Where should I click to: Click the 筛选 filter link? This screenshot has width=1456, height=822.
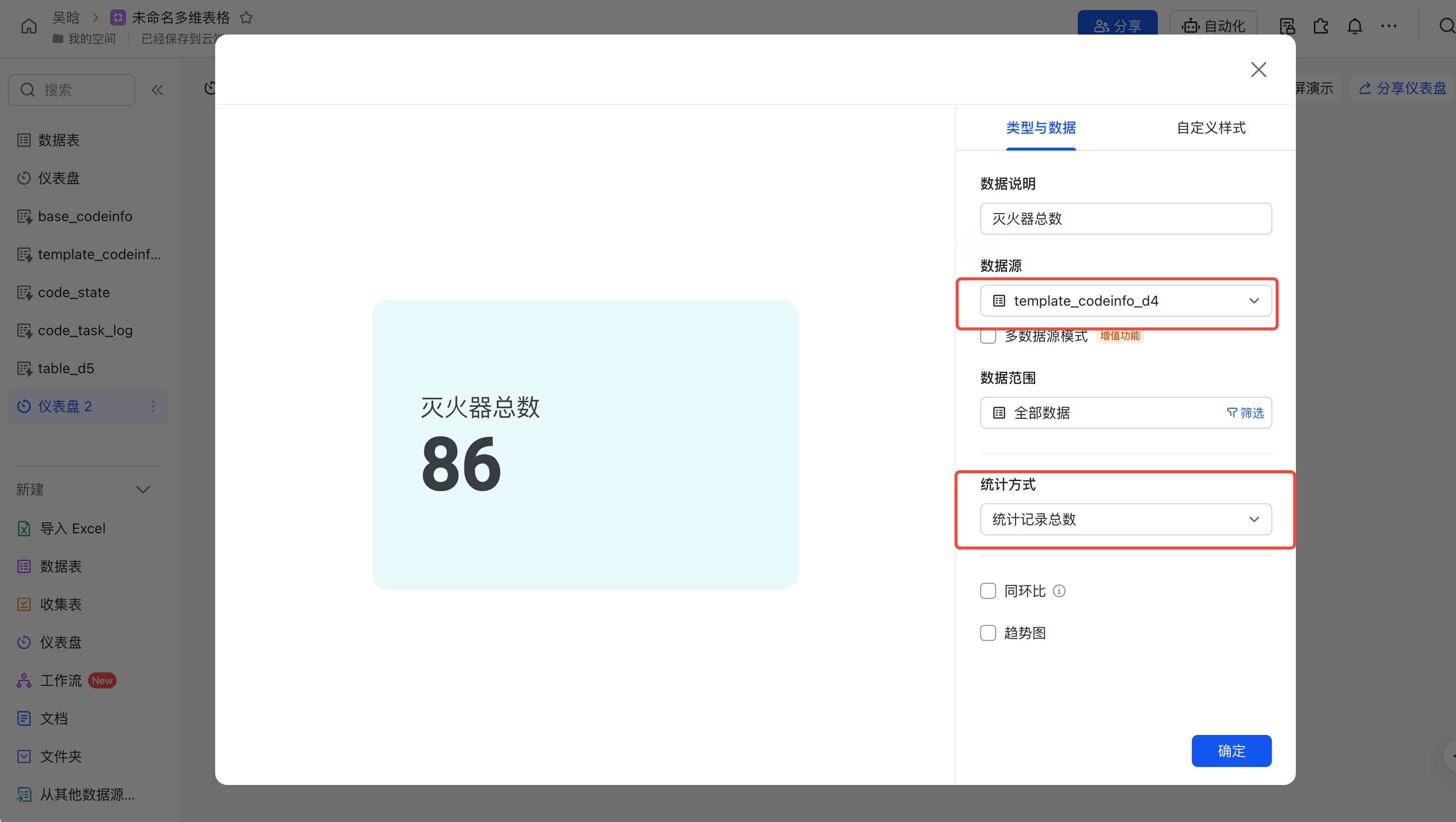tap(1245, 413)
